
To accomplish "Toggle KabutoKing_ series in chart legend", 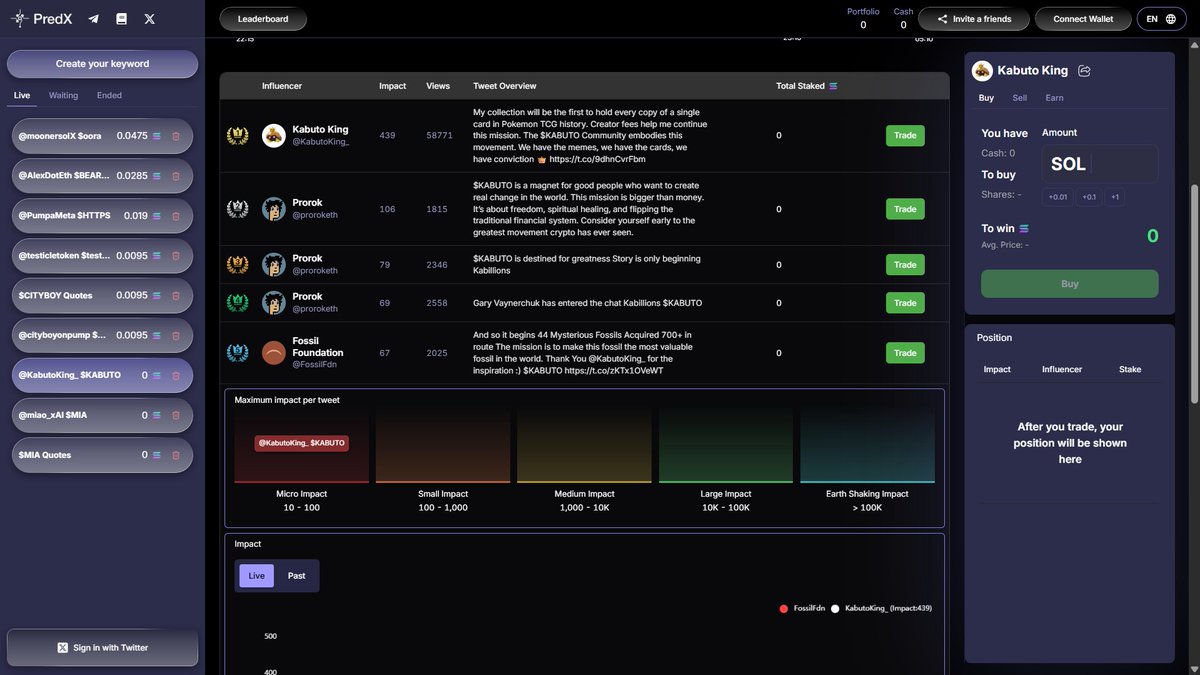I will coord(882,608).
